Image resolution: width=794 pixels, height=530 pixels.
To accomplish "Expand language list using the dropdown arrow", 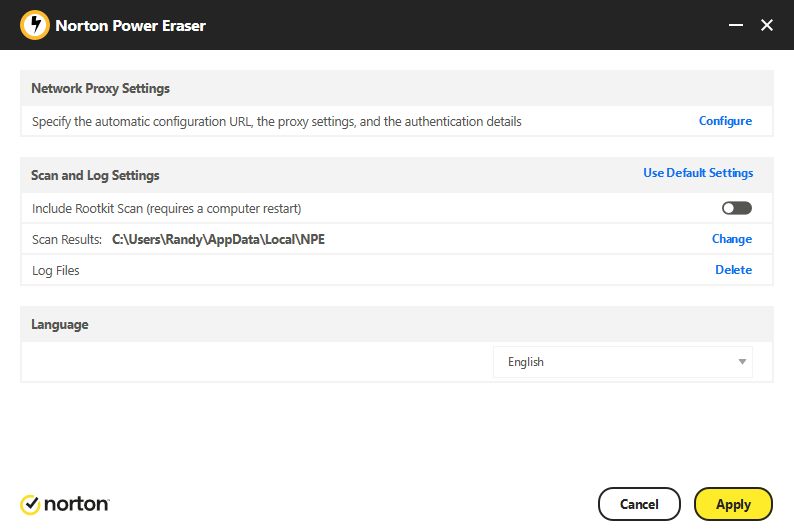I will (x=742, y=362).
